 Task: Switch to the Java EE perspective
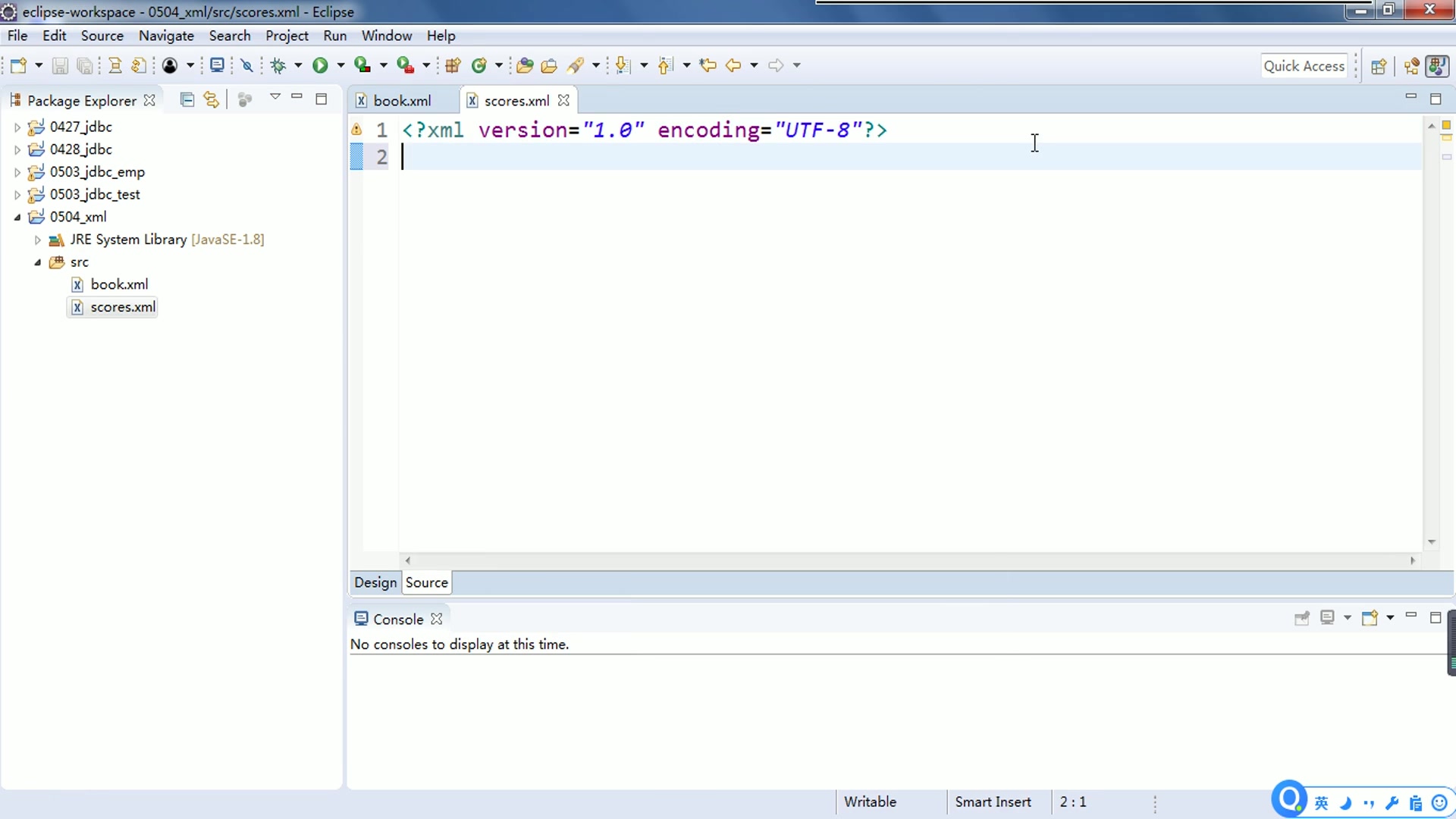pos(1412,66)
